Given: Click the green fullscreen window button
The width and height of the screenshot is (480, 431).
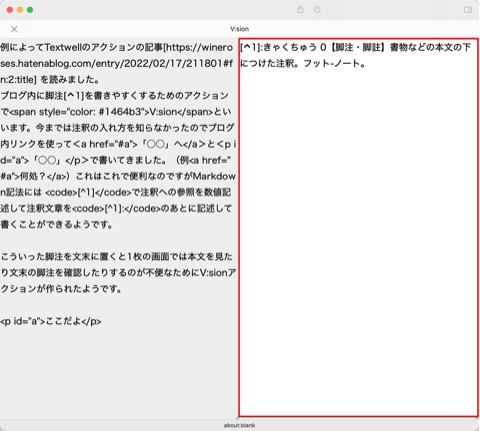Looking at the screenshot, I should coord(30,10).
